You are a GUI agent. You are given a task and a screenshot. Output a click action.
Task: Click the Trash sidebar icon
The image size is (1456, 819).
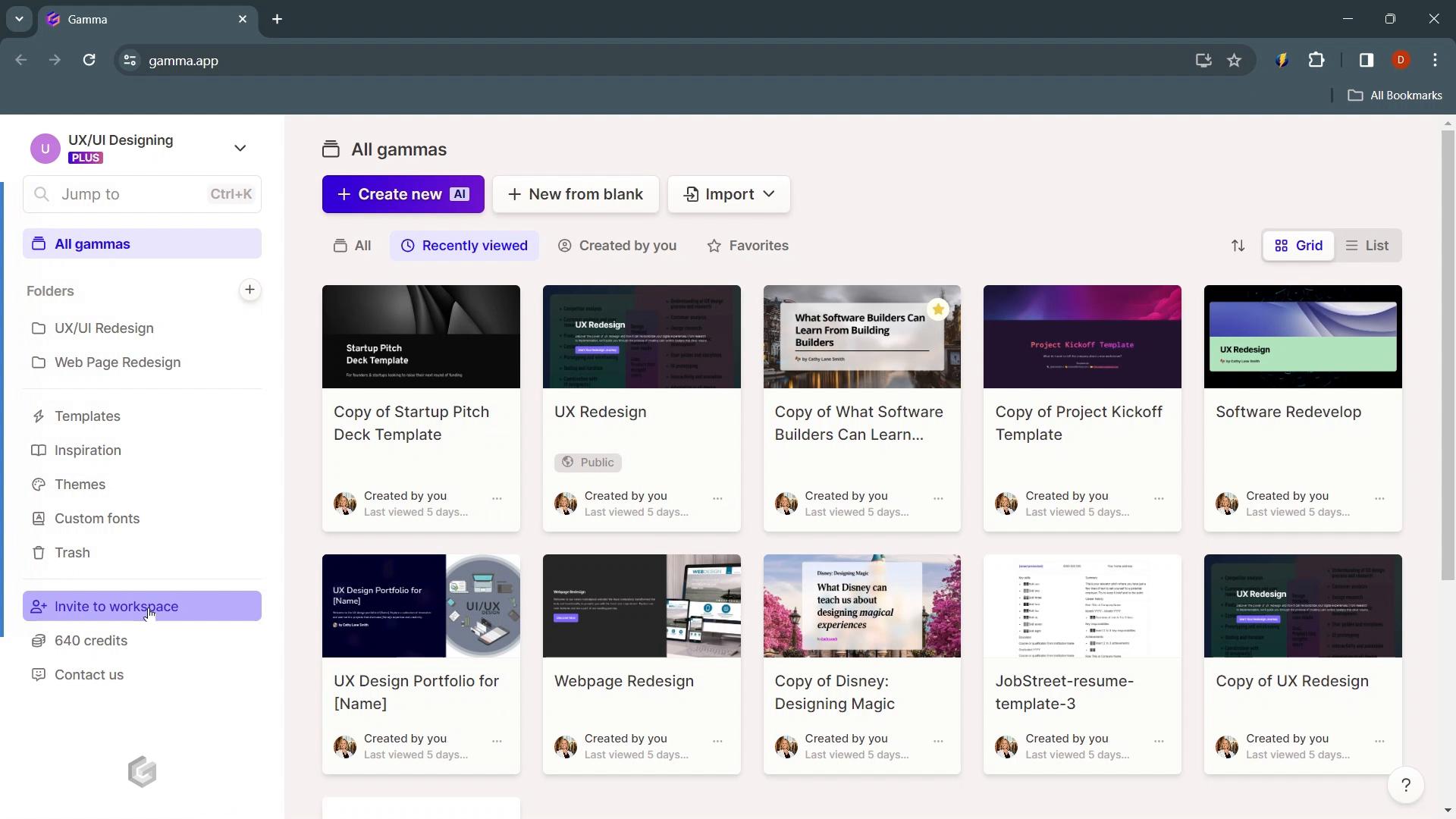point(37,552)
